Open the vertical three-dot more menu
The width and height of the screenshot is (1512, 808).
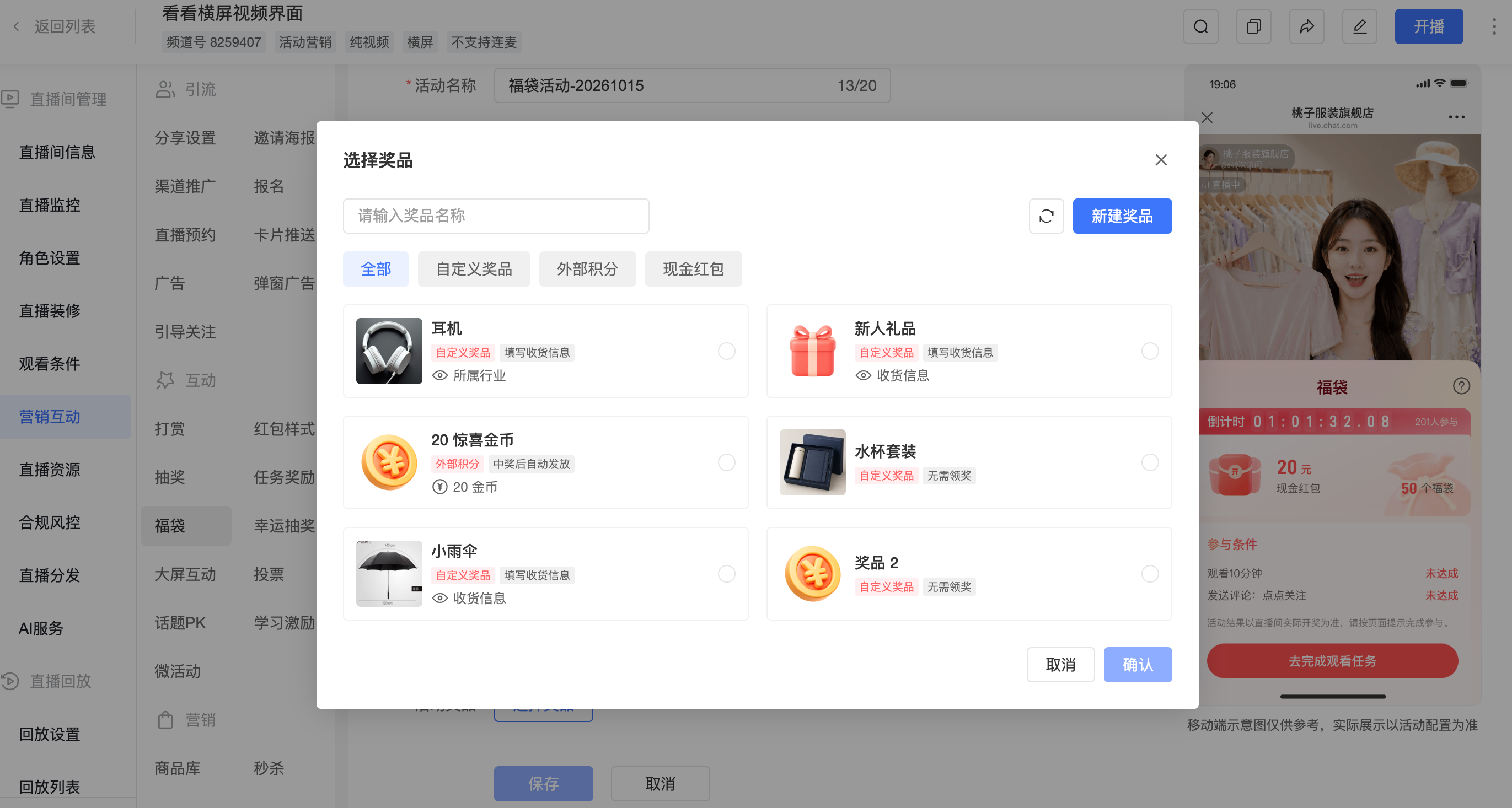pyautogui.click(x=1494, y=26)
